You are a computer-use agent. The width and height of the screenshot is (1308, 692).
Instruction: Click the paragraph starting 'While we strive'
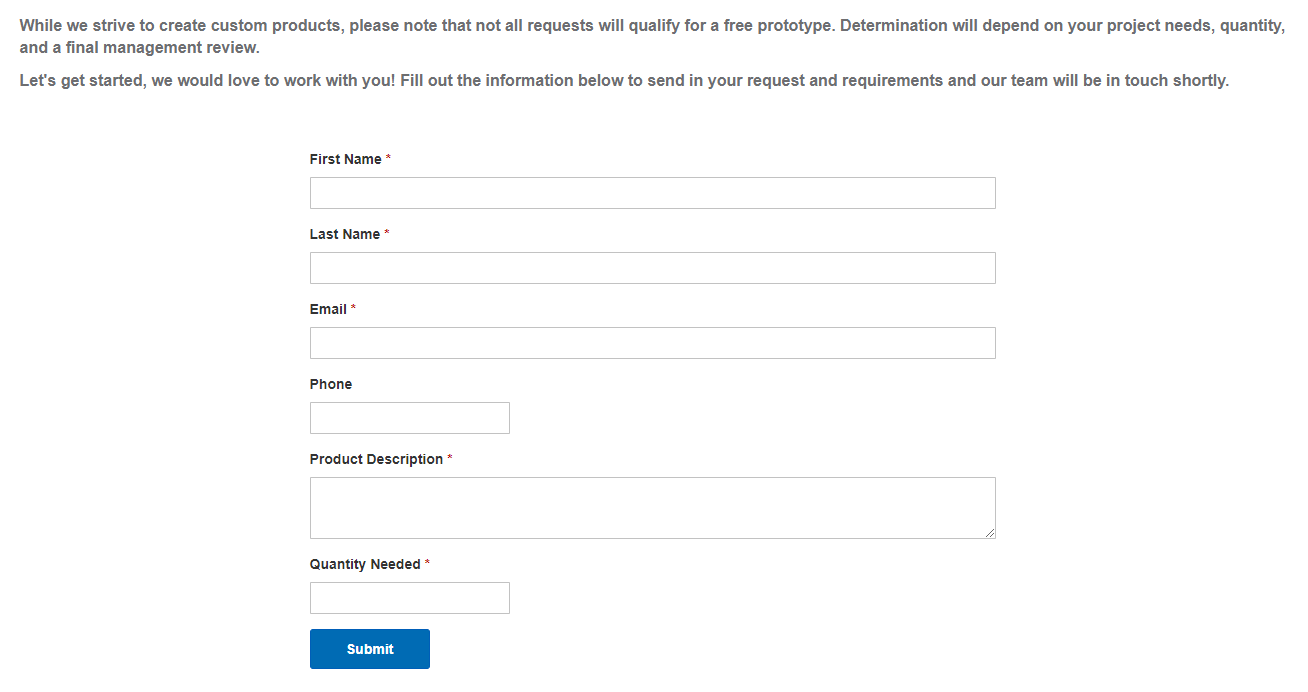pos(652,36)
